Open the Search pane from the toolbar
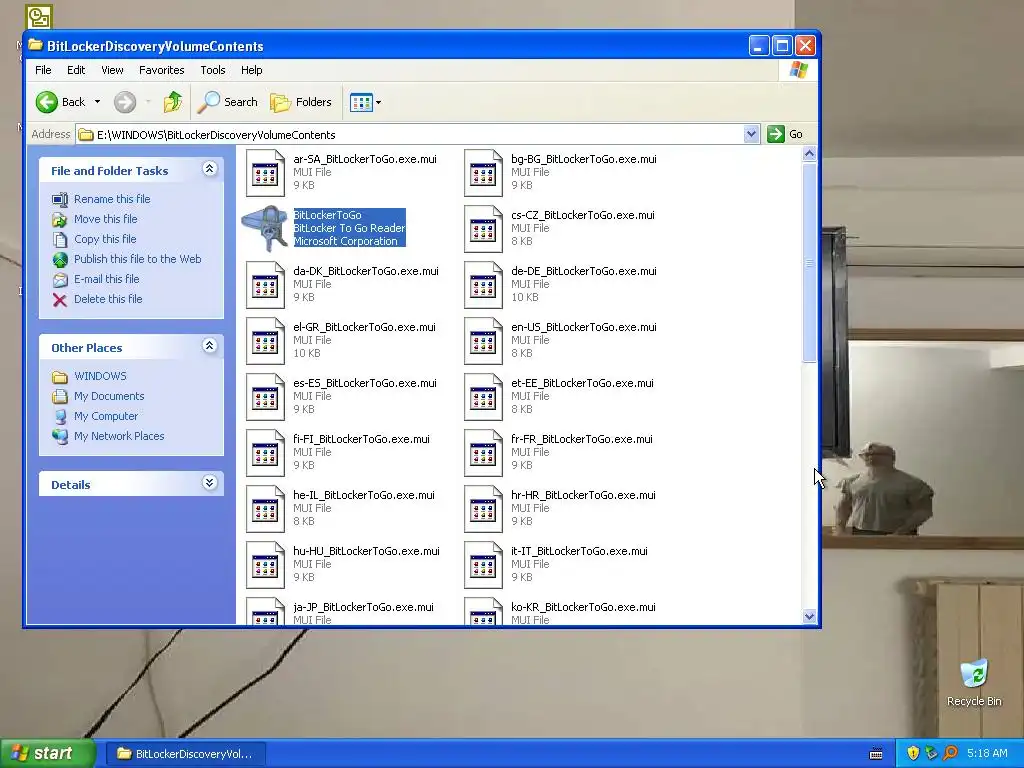This screenshot has width=1024, height=768. (x=228, y=102)
